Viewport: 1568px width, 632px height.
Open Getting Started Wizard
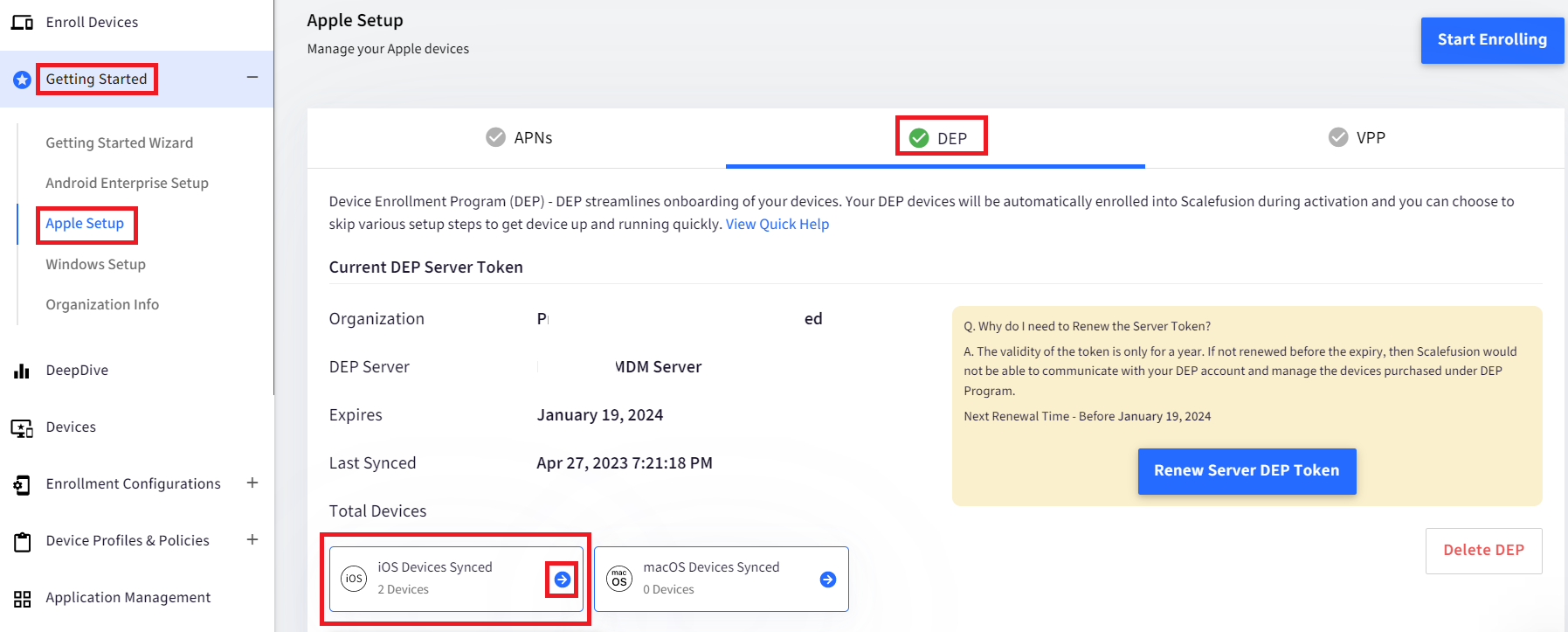pyautogui.click(x=120, y=142)
